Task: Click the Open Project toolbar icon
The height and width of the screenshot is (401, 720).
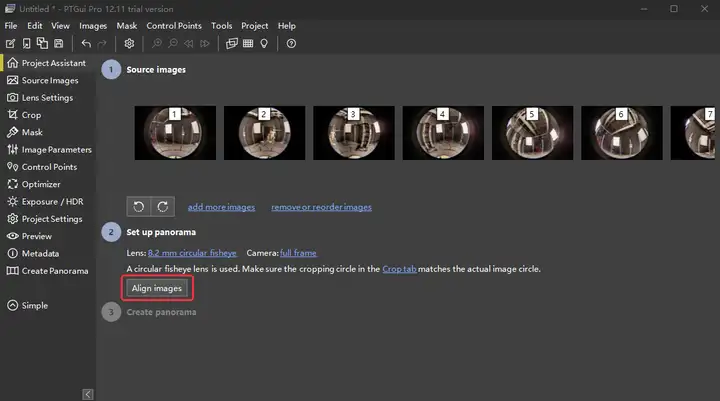Action: (26, 44)
